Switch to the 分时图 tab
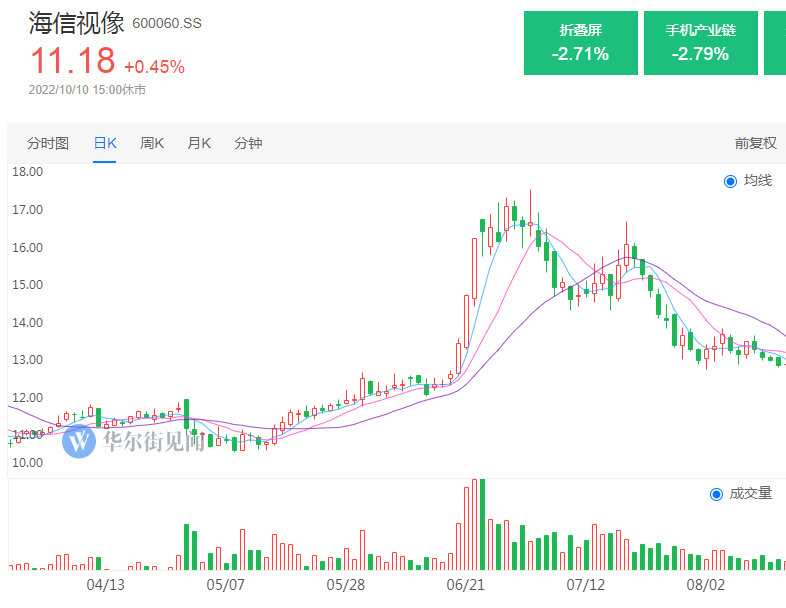The height and width of the screenshot is (608, 786). click(x=48, y=143)
